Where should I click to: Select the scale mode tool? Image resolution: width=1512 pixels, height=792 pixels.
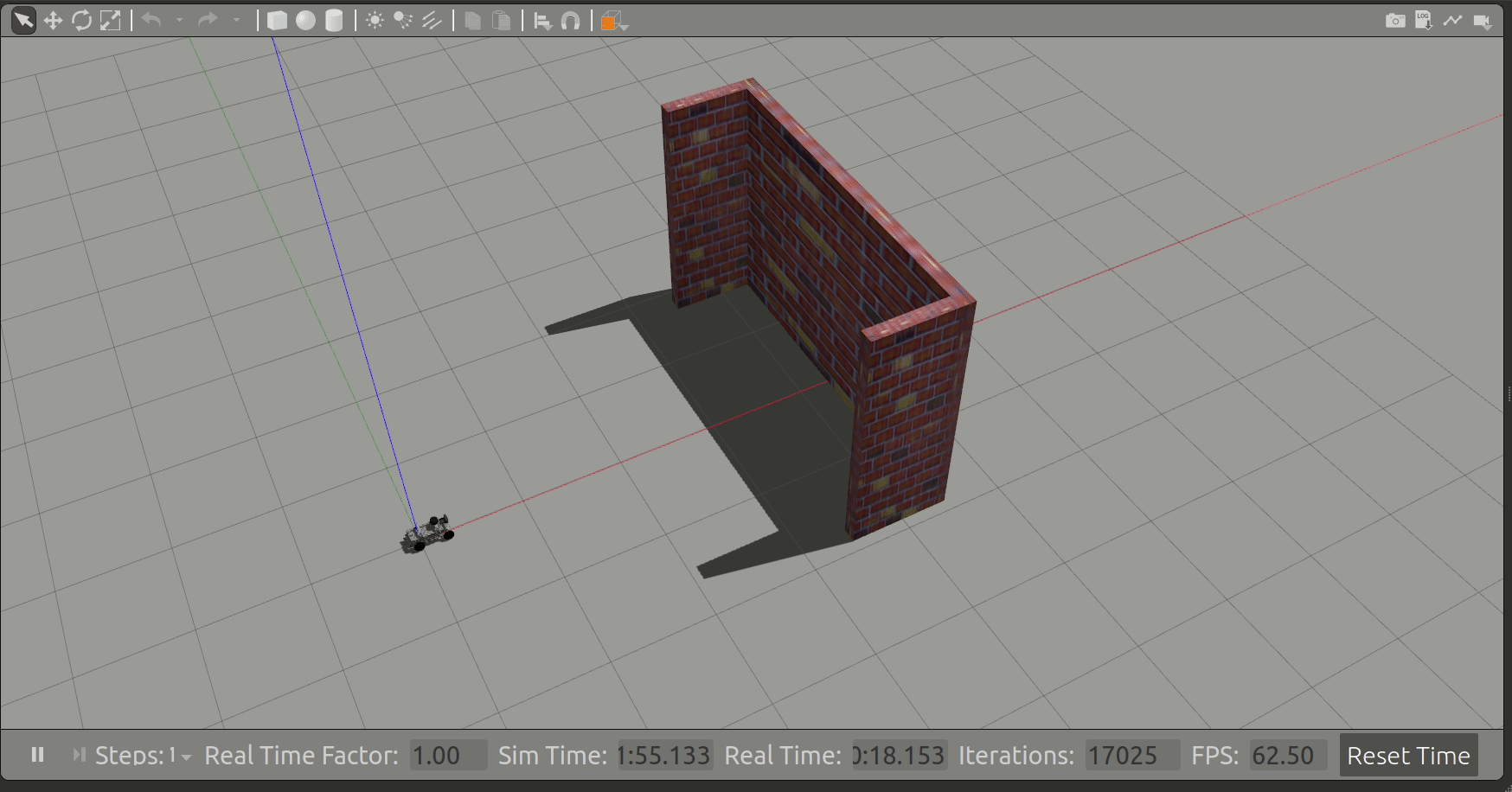[111, 20]
